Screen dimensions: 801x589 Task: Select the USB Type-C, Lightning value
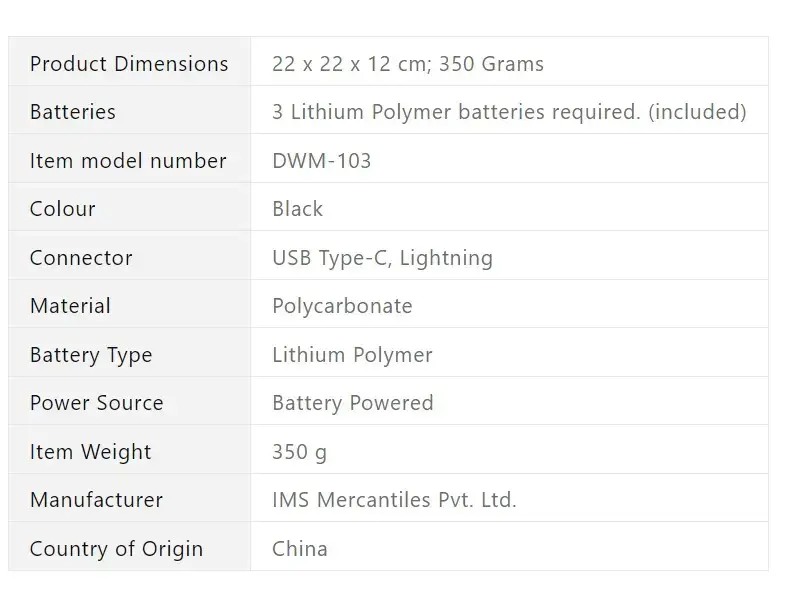382,258
